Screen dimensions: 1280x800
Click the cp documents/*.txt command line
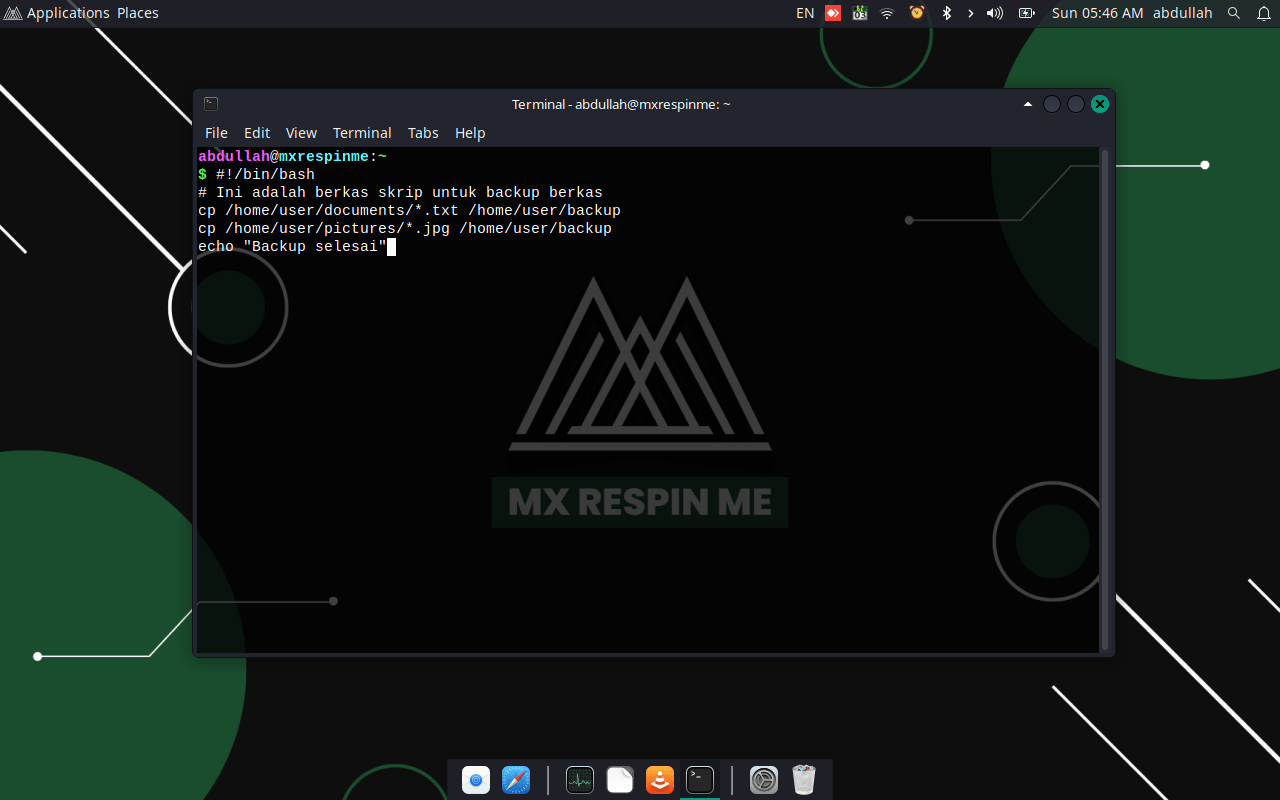pyautogui.click(x=409, y=210)
